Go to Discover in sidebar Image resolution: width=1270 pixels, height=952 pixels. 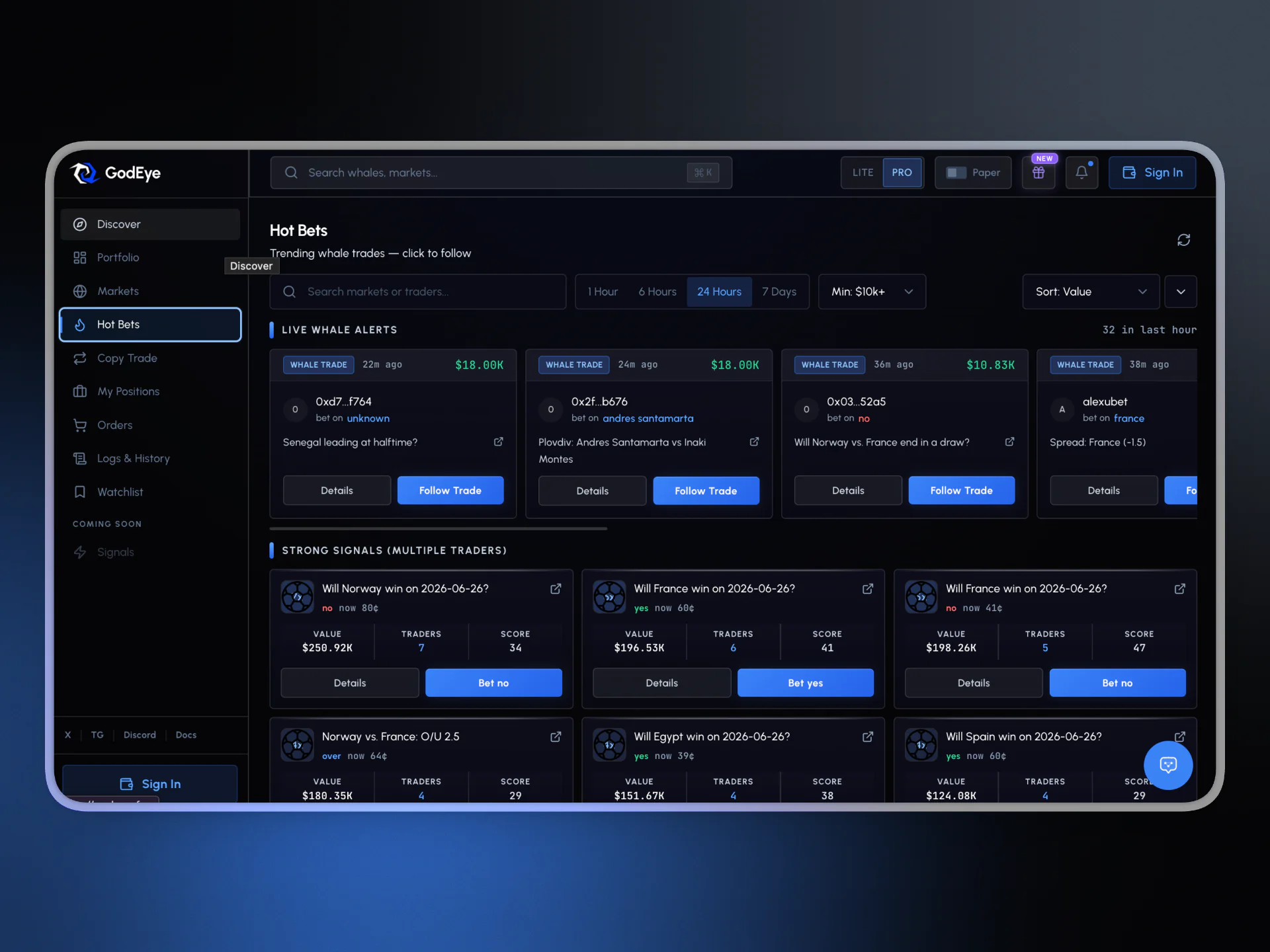(x=150, y=224)
